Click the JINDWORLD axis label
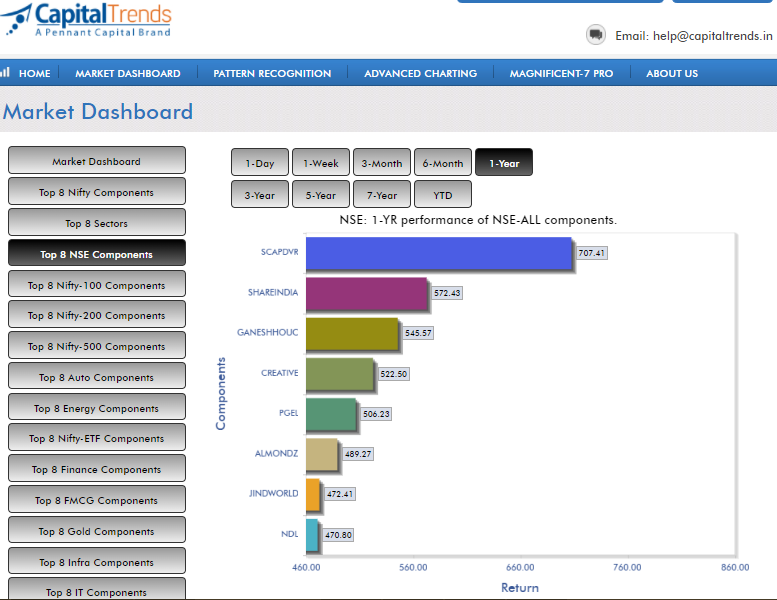Image resolution: width=777 pixels, height=600 pixels. (274, 493)
